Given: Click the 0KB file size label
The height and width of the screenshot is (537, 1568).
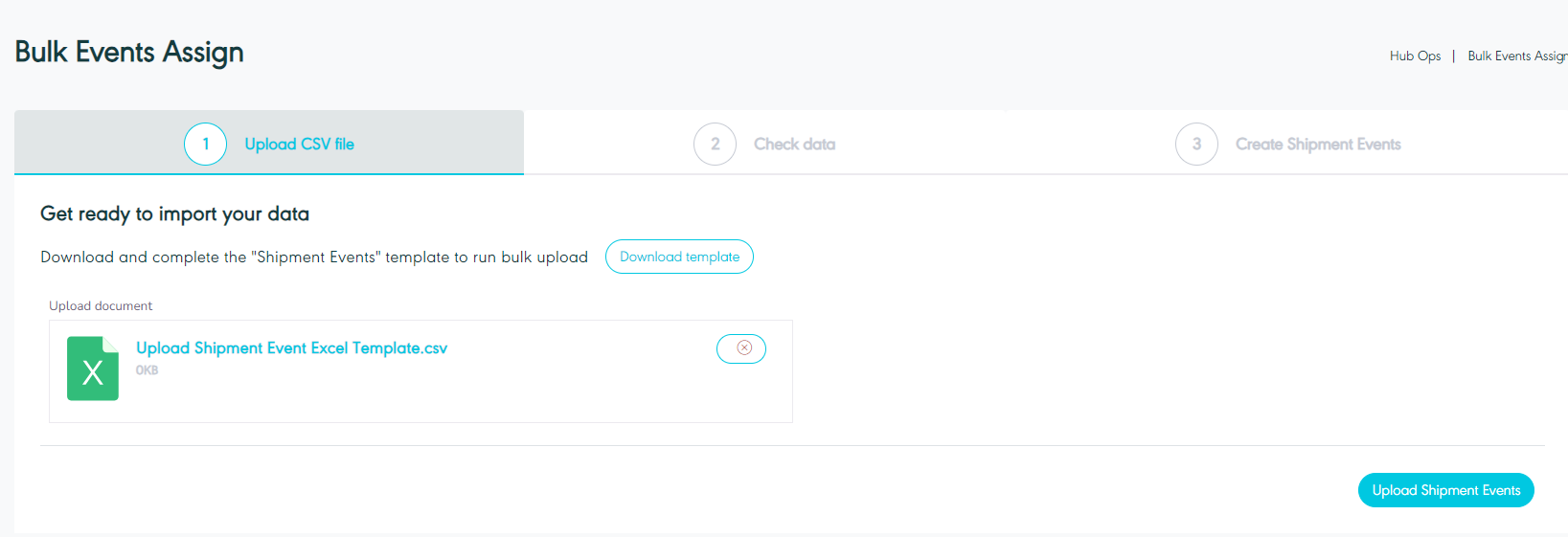Looking at the screenshot, I should click(147, 370).
